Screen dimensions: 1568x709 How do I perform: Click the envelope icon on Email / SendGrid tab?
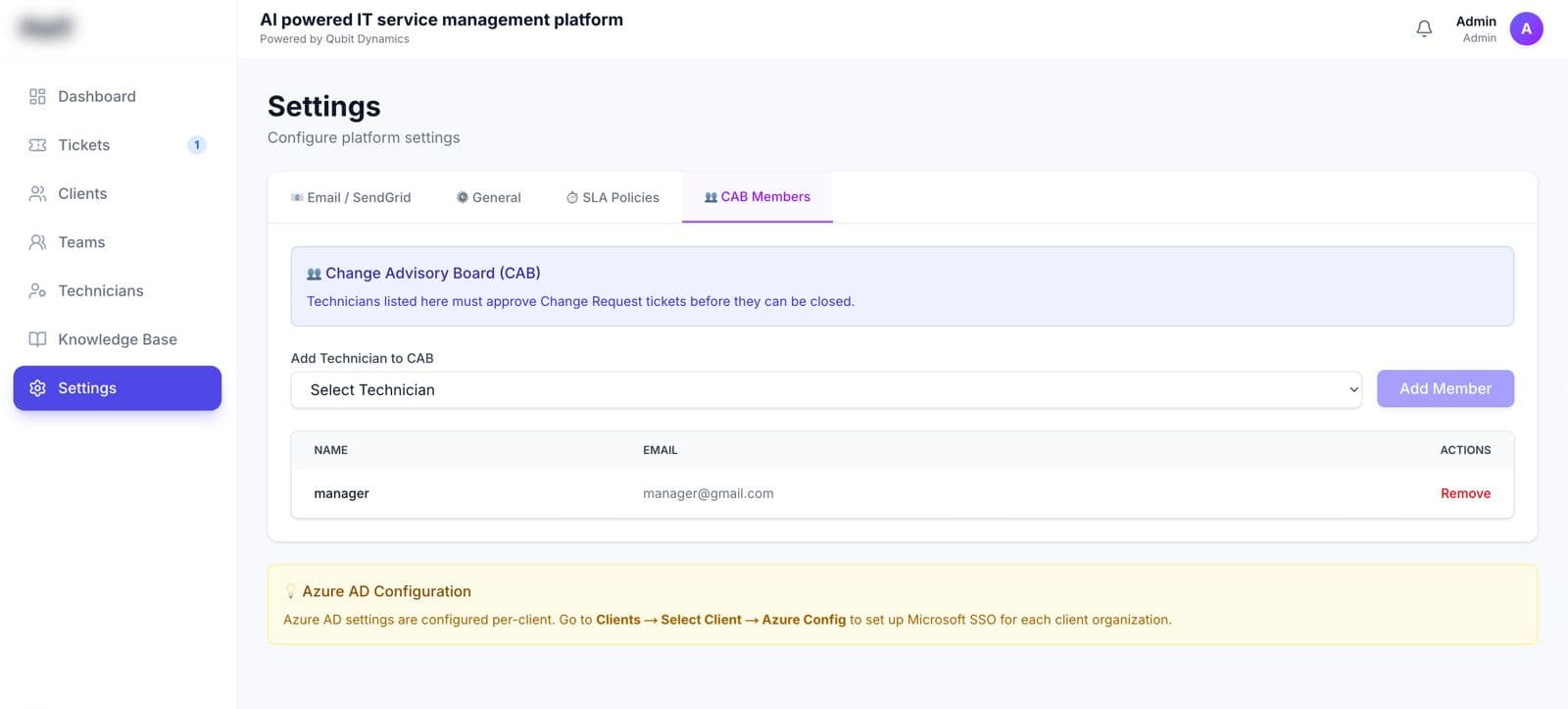297,198
